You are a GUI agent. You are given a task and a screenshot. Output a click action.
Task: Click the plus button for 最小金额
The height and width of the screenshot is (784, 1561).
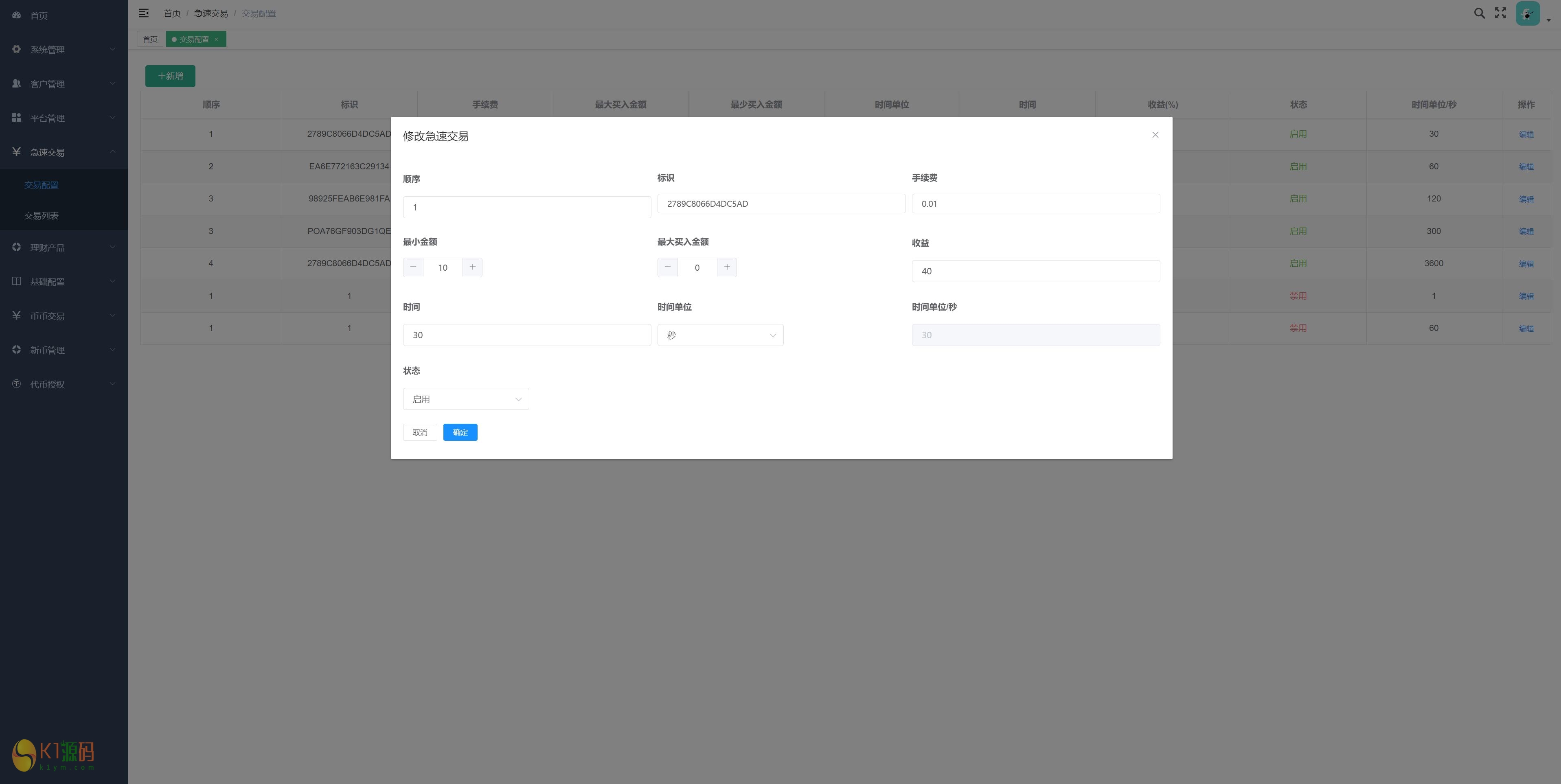(x=473, y=267)
